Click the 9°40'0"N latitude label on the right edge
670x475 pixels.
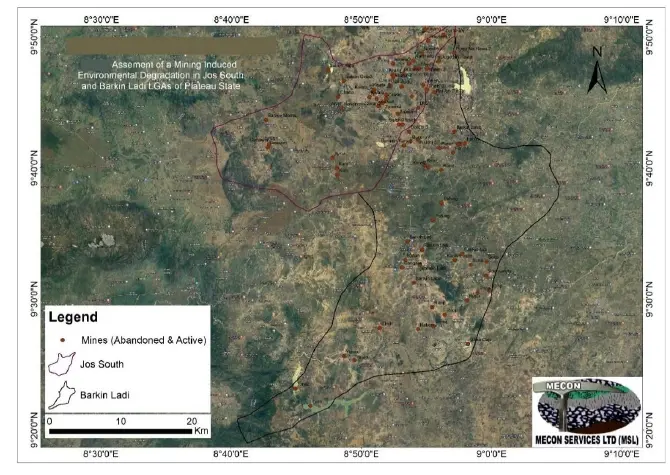coord(650,168)
